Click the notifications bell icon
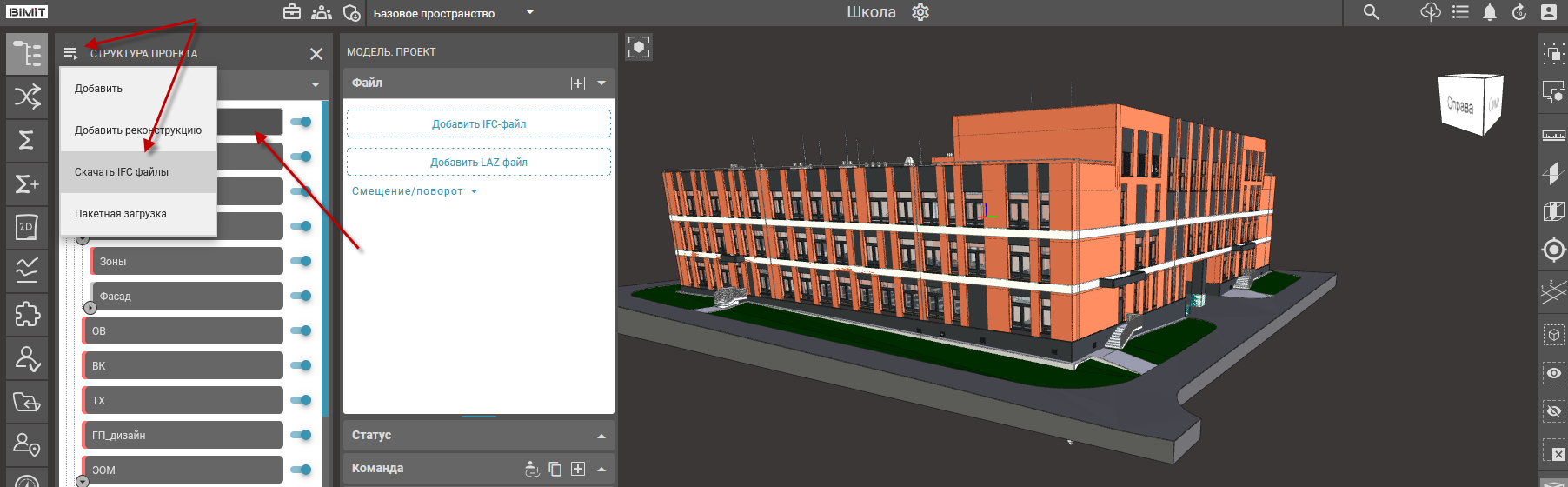 point(1490,12)
